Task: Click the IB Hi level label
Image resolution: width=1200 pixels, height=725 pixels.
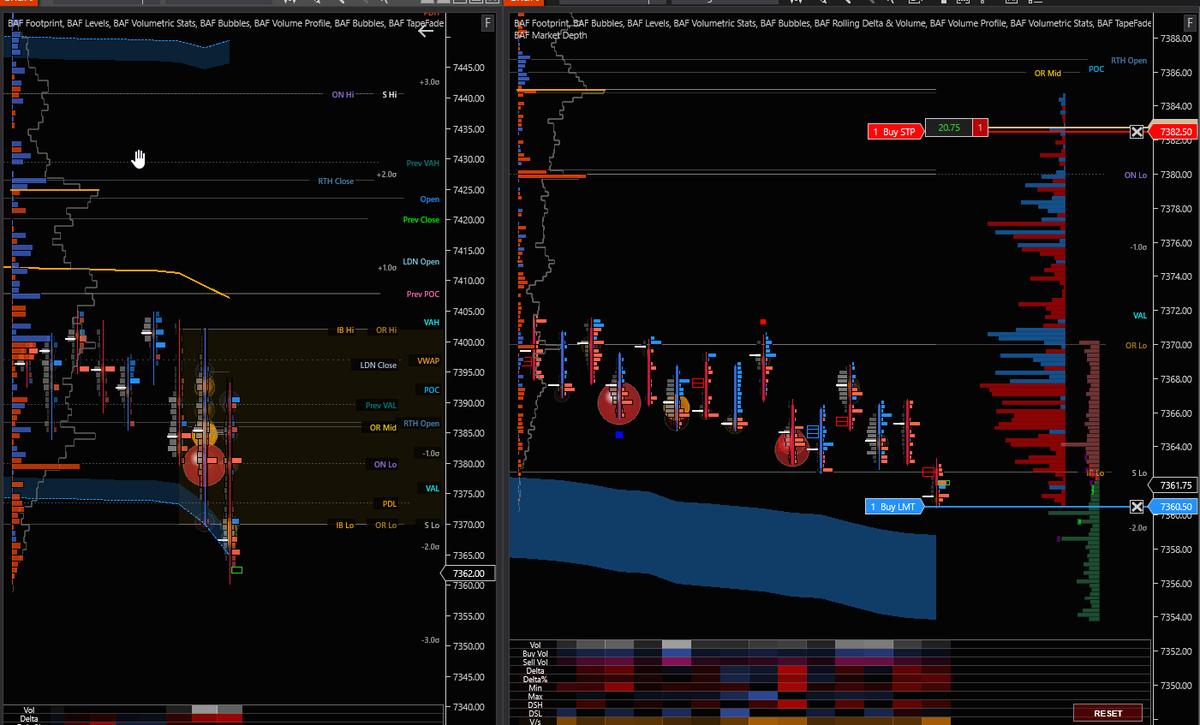Action: pos(343,330)
